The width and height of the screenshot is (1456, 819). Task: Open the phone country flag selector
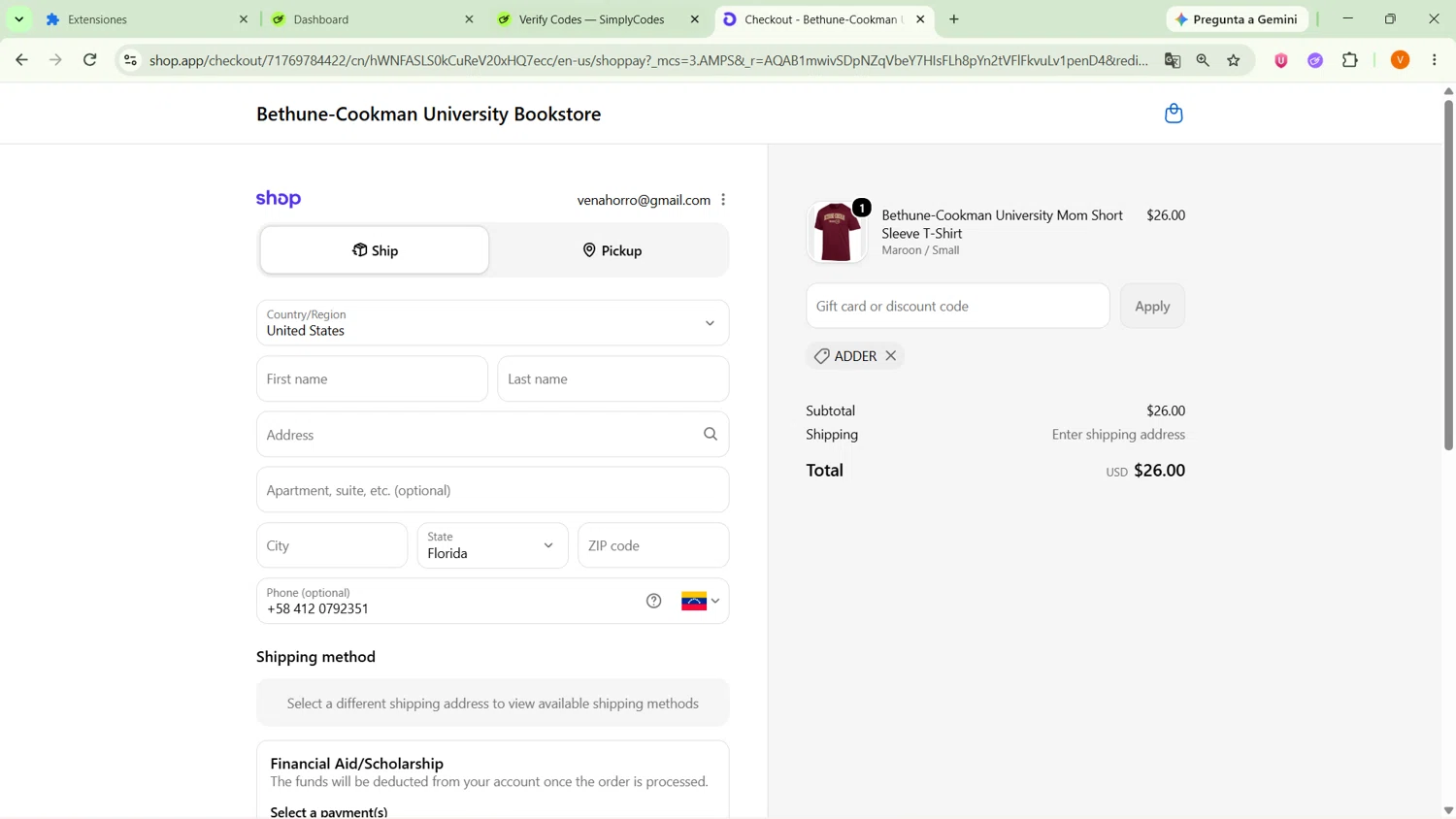pos(701,602)
